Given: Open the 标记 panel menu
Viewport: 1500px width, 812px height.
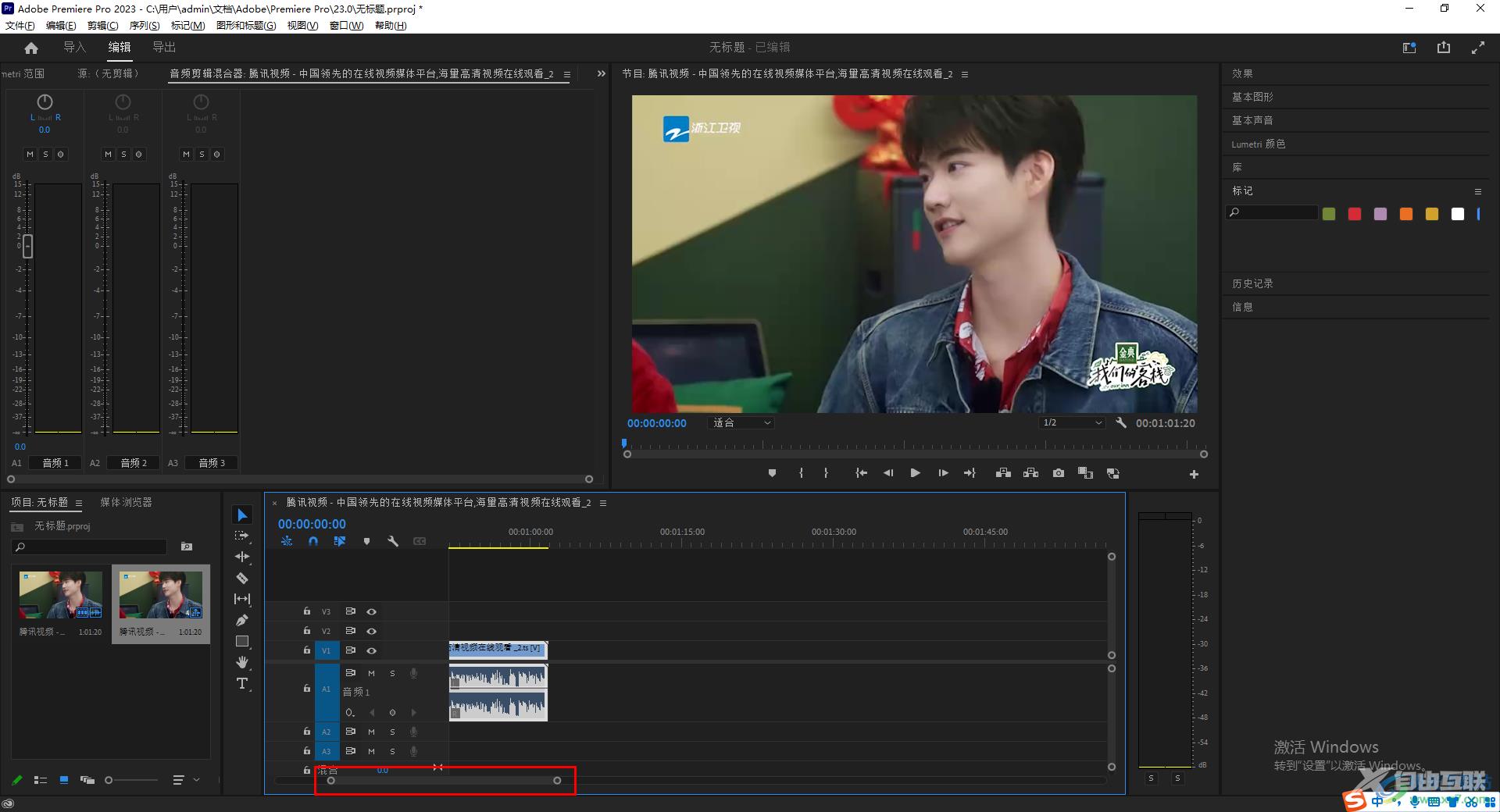Looking at the screenshot, I should pos(1477,191).
